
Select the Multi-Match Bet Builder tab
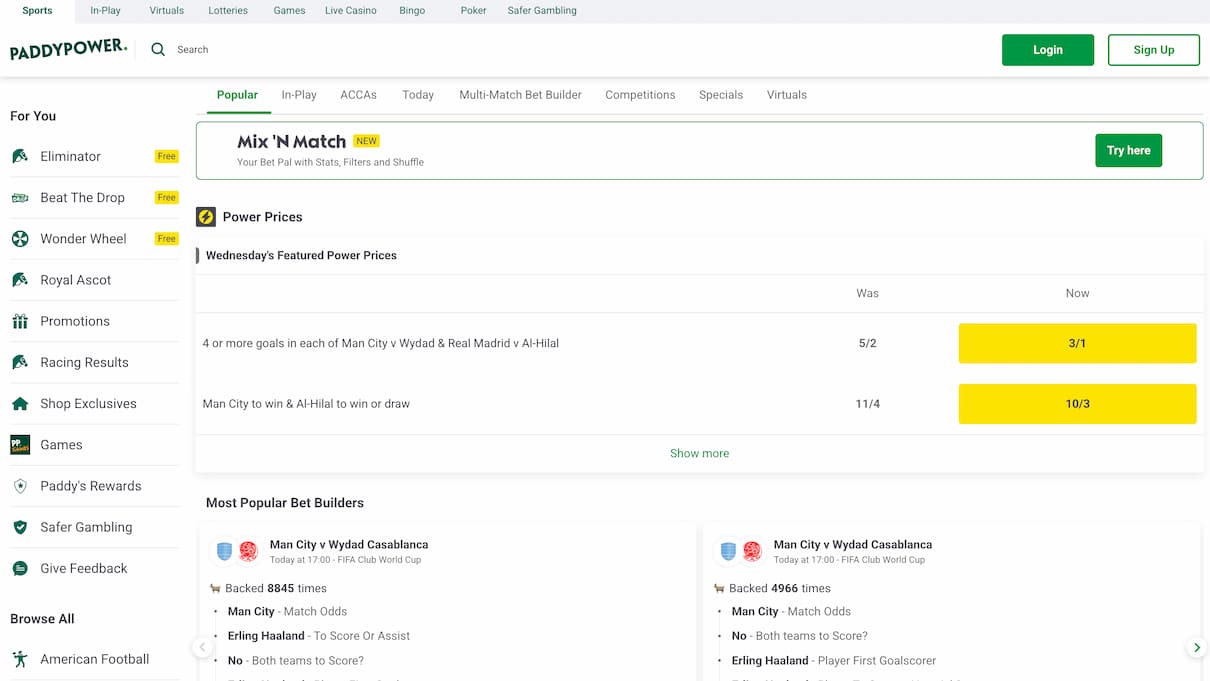pos(520,95)
